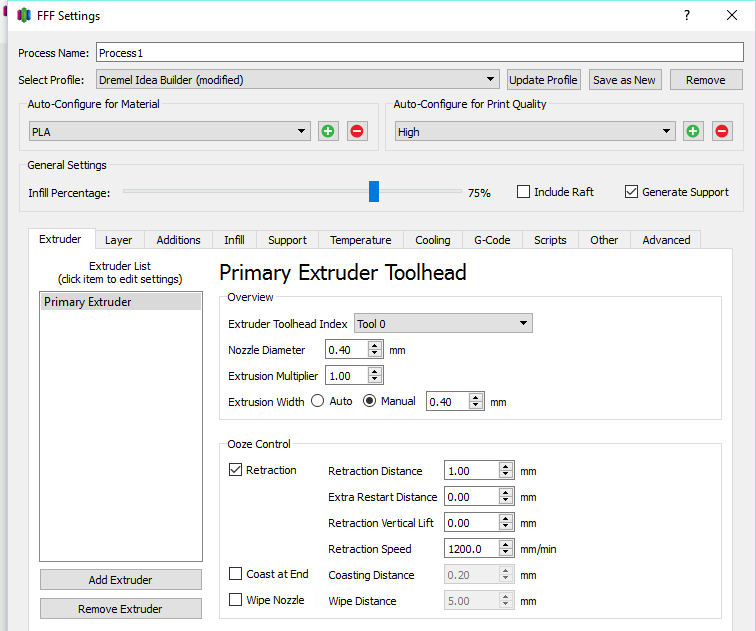
Task: Enable the Wipe Nozzle checkbox
Action: pyautogui.click(x=236, y=600)
